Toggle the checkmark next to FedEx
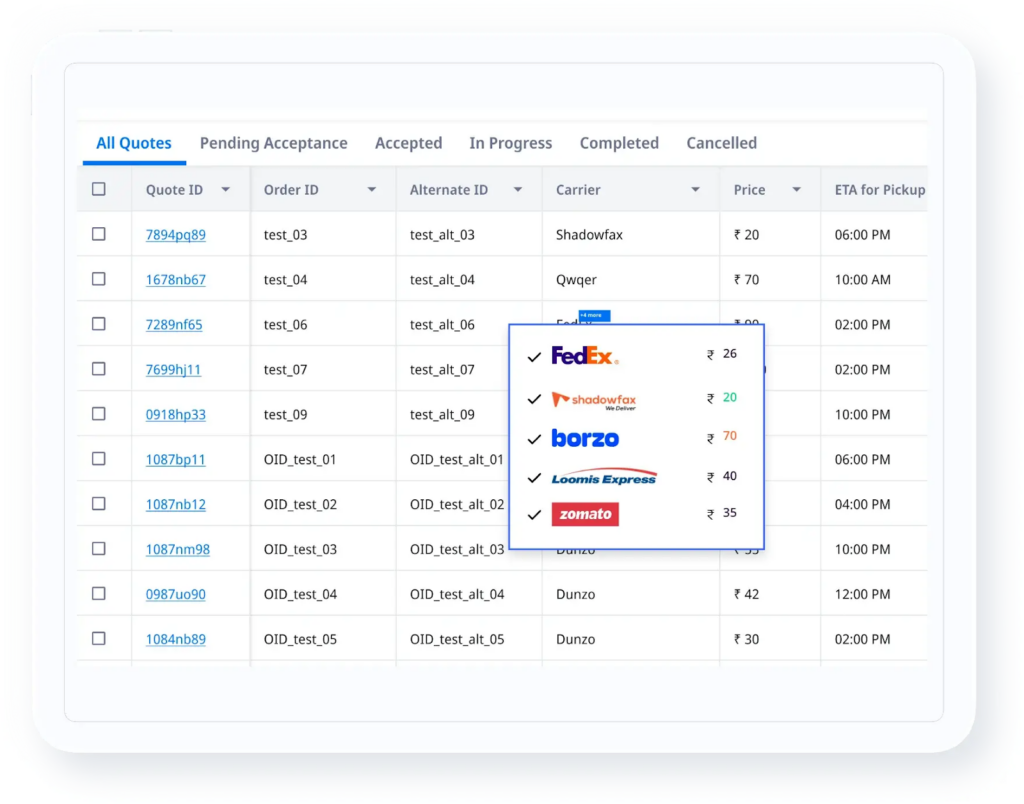This screenshot has height=804, width=1024. [534, 355]
